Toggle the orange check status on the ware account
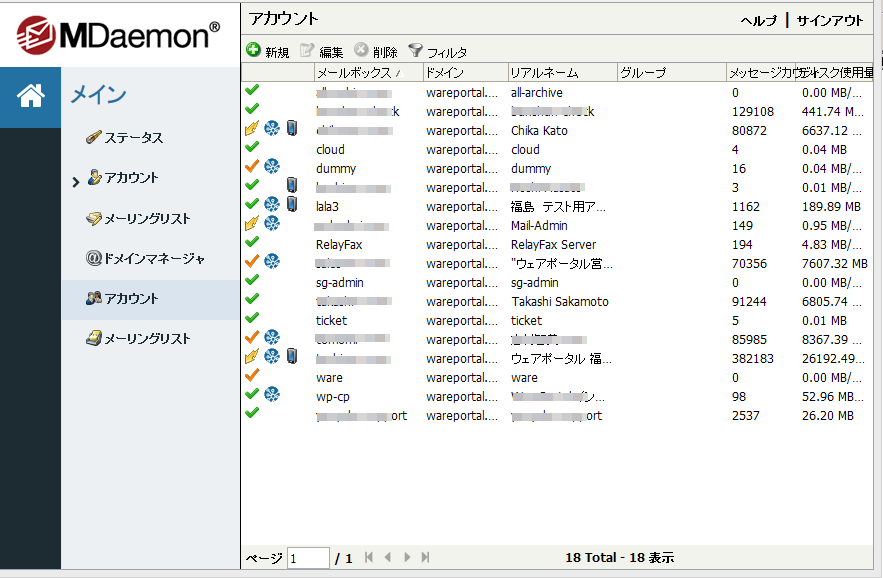Image resolution: width=883 pixels, height=578 pixels. click(252, 377)
